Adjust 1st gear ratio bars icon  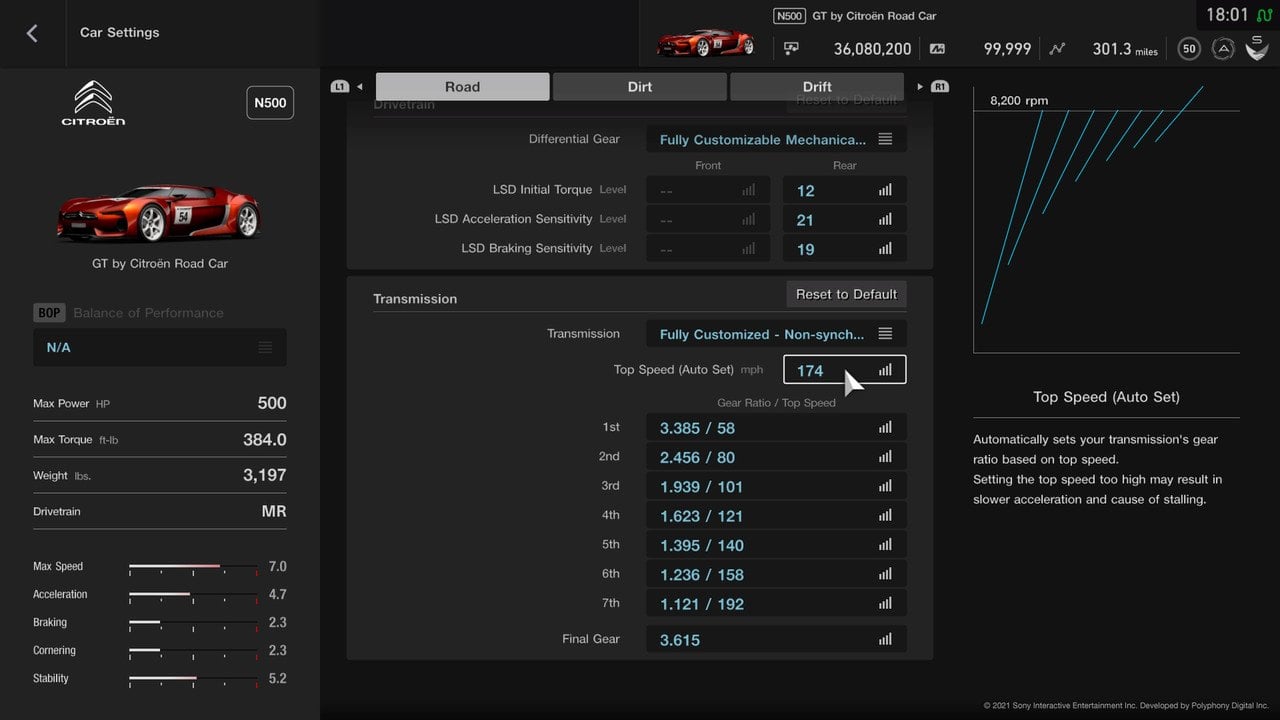[x=885, y=427]
